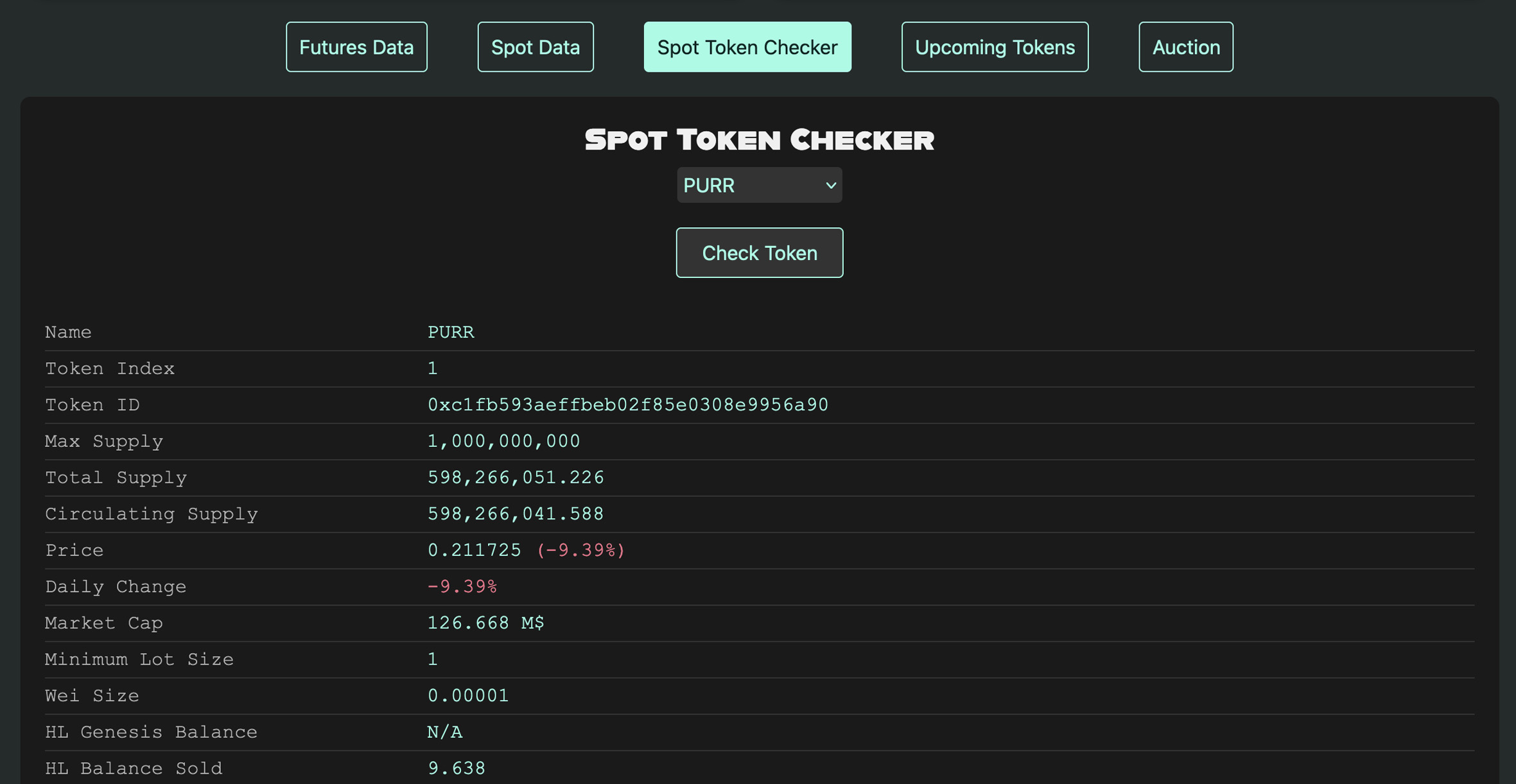Click the red Daily Change percentage
1516x784 pixels.
(x=462, y=587)
